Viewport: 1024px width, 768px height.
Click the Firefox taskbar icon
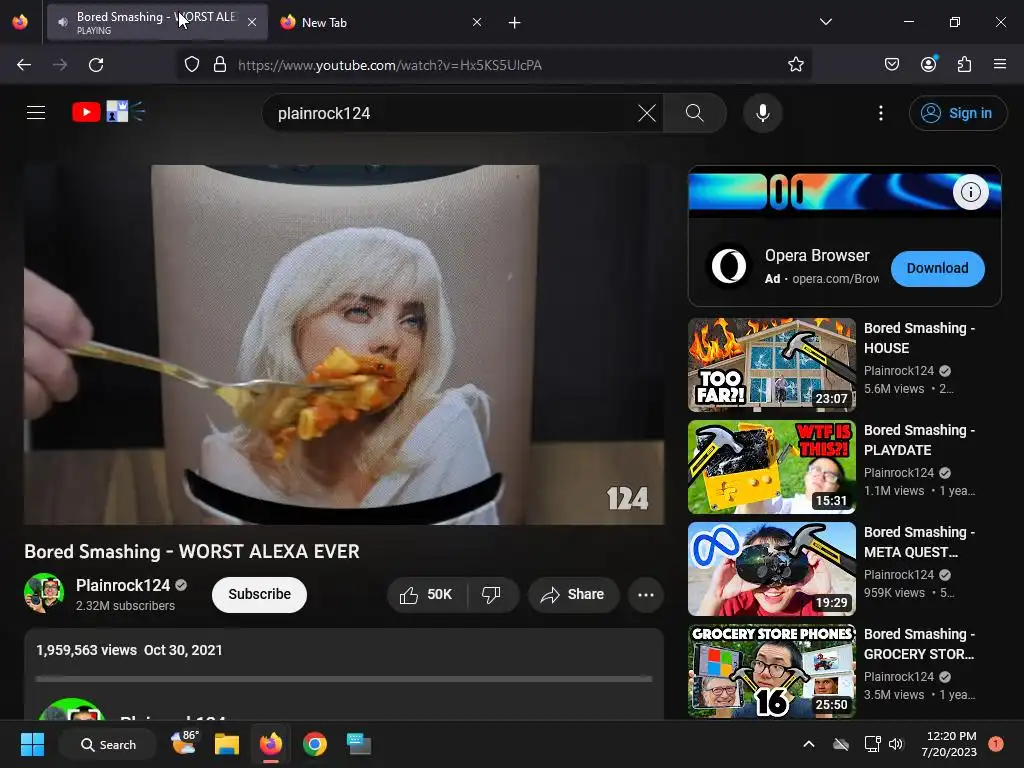[x=271, y=744]
